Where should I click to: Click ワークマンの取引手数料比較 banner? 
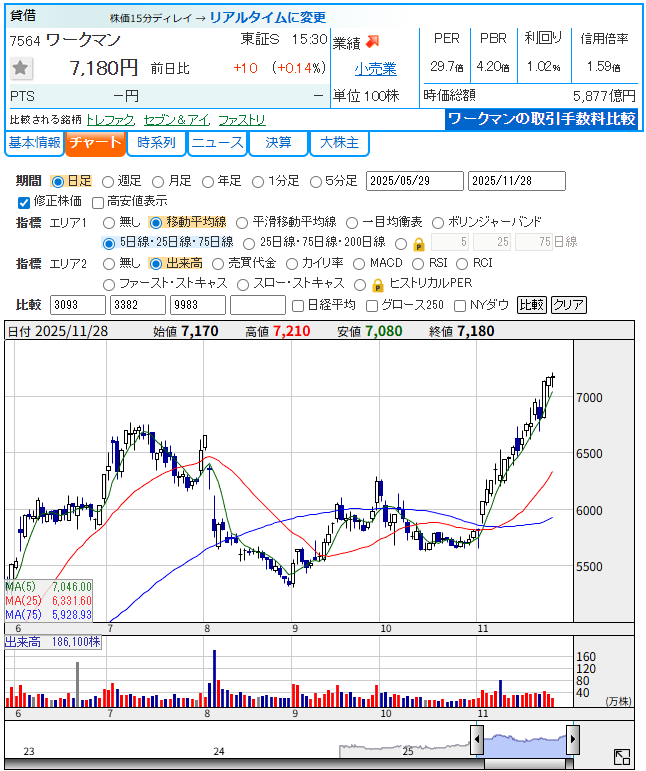[x=541, y=119]
